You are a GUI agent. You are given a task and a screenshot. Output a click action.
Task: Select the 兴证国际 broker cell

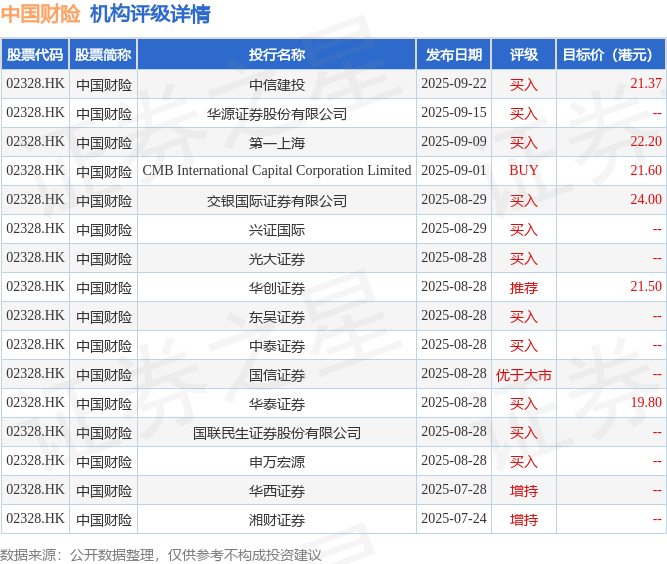(x=277, y=230)
